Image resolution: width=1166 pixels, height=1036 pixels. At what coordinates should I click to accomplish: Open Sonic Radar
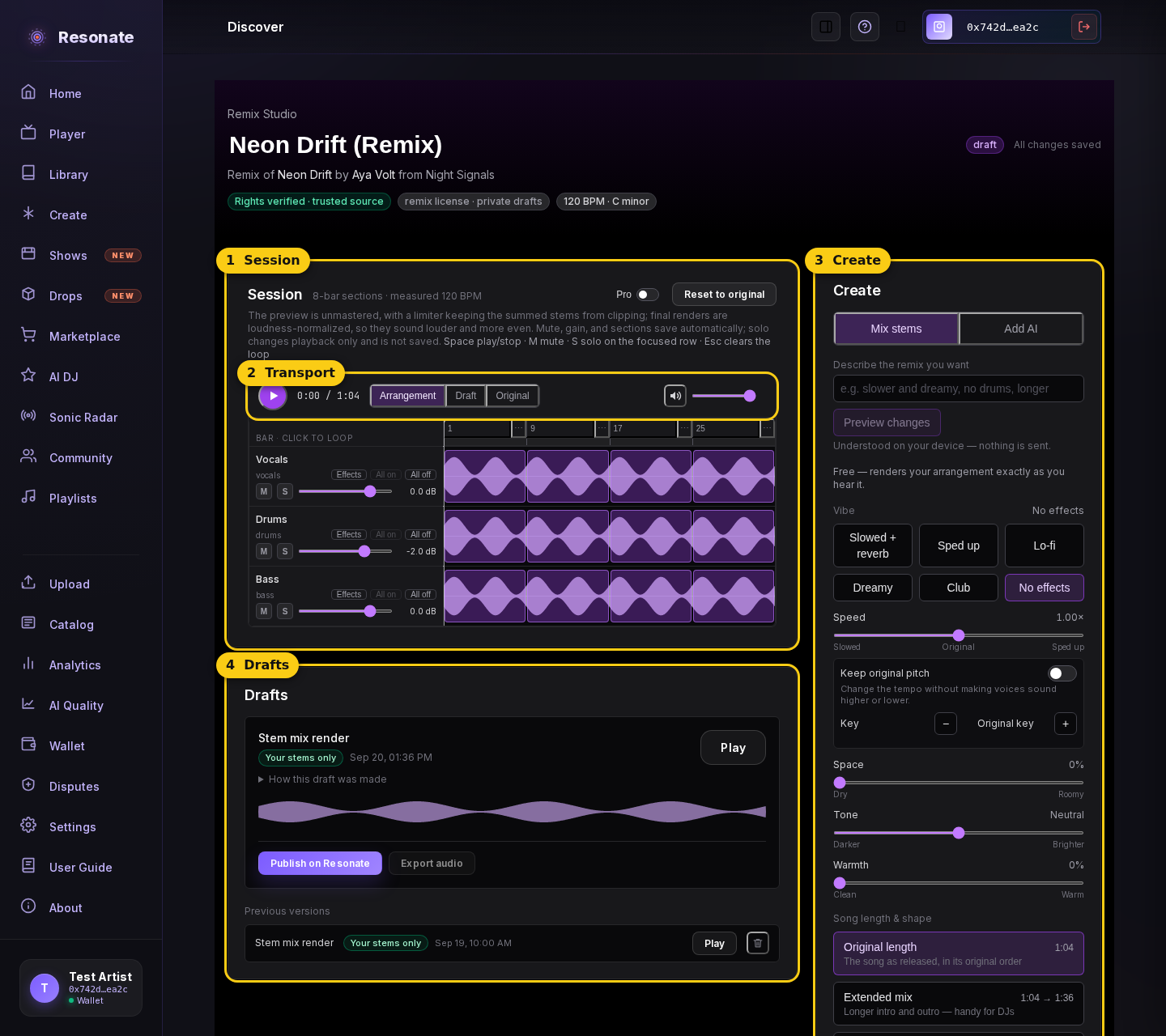(x=81, y=417)
